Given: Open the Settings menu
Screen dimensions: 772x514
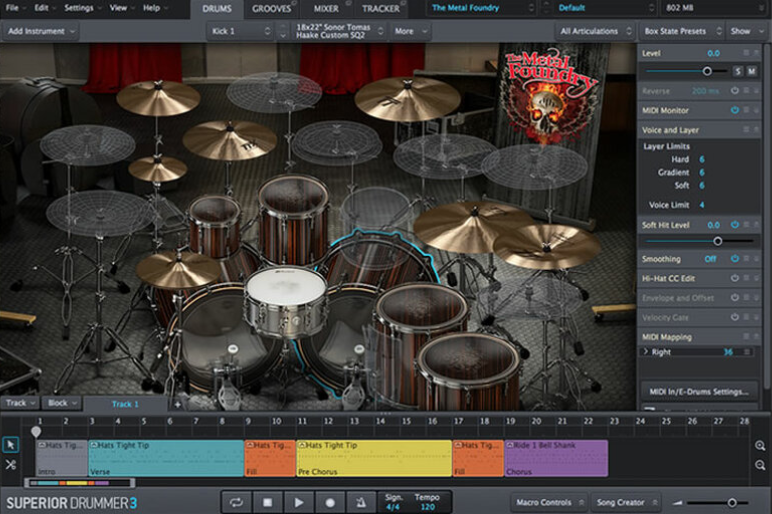Looking at the screenshot, I should (x=82, y=8).
